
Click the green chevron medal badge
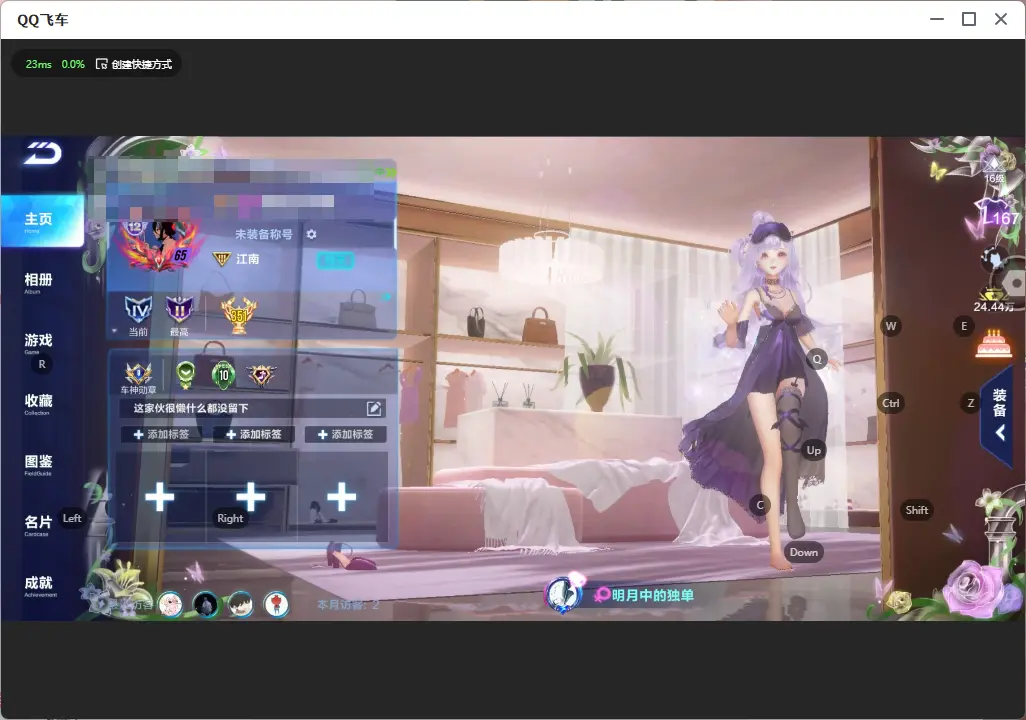(x=186, y=374)
